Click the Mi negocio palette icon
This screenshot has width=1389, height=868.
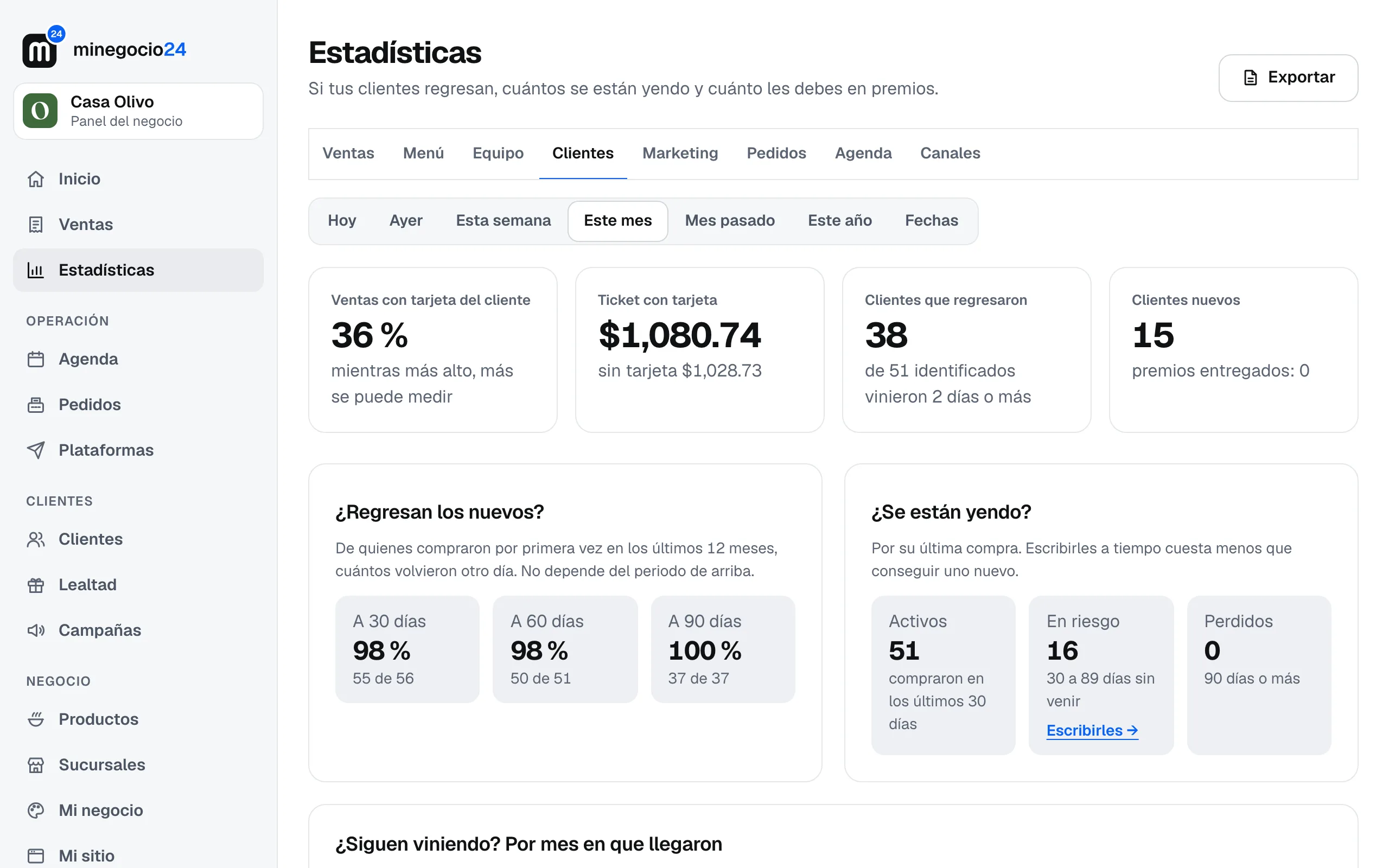(36, 810)
